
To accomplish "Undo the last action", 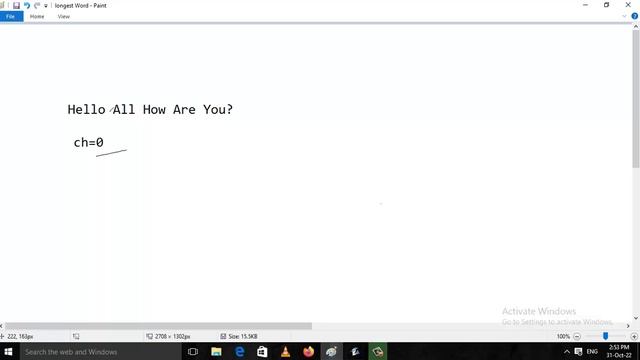I will [x=27, y=5].
